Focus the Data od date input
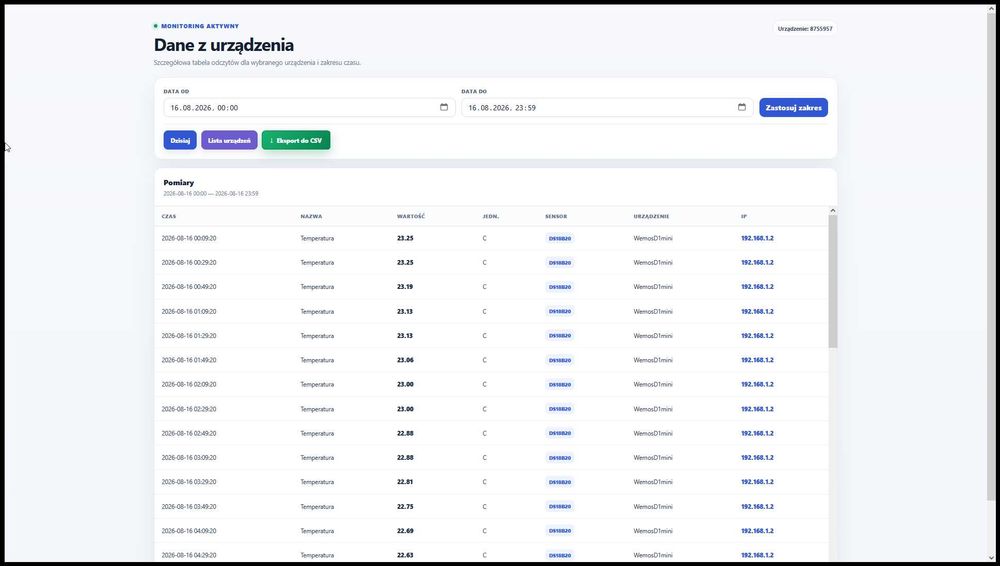 (x=309, y=107)
